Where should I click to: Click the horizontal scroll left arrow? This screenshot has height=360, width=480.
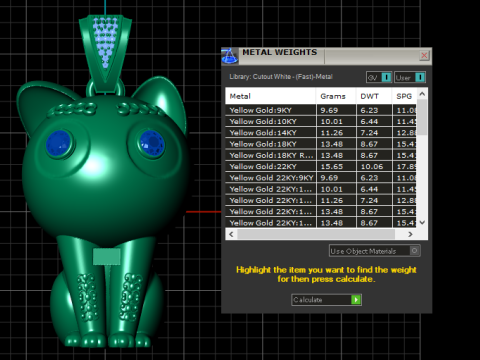231,234
